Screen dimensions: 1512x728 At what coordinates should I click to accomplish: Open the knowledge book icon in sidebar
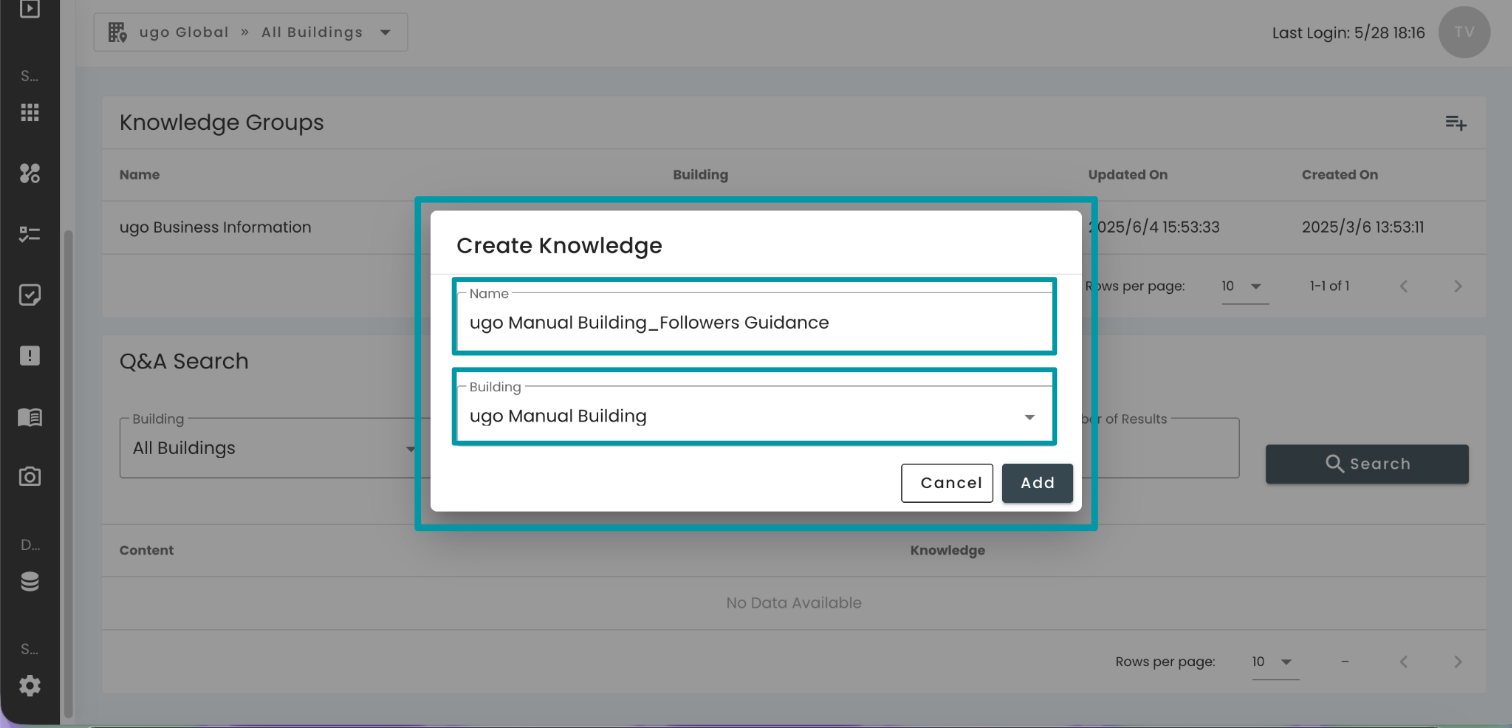click(x=30, y=417)
